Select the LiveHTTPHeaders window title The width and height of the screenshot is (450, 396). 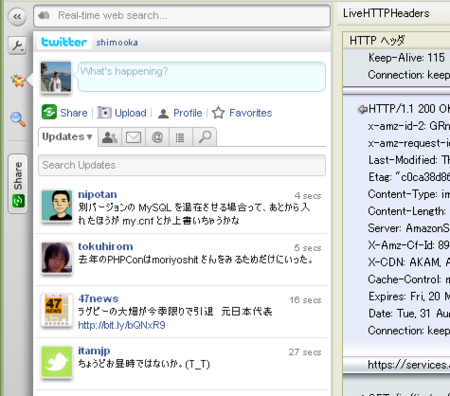point(386,13)
